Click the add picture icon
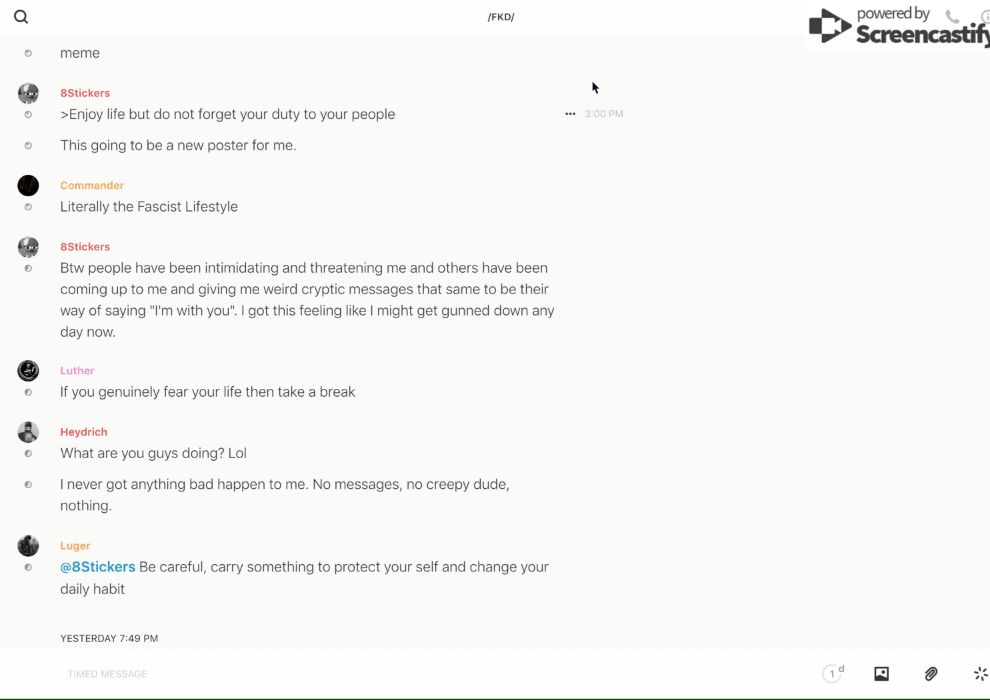990x700 pixels. (x=881, y=674)
